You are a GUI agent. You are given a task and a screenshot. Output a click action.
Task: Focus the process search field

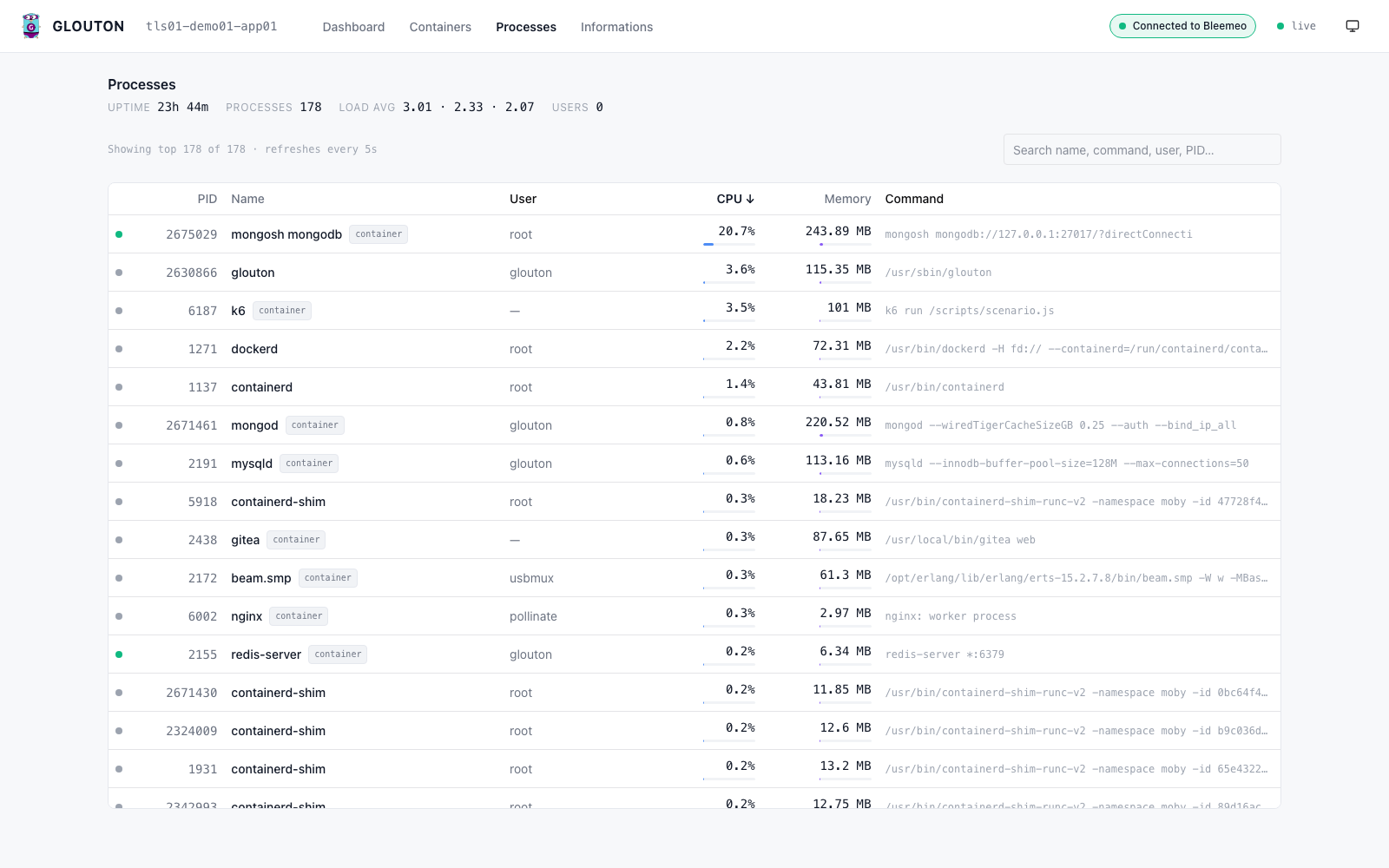click(x=1142, y=149)
